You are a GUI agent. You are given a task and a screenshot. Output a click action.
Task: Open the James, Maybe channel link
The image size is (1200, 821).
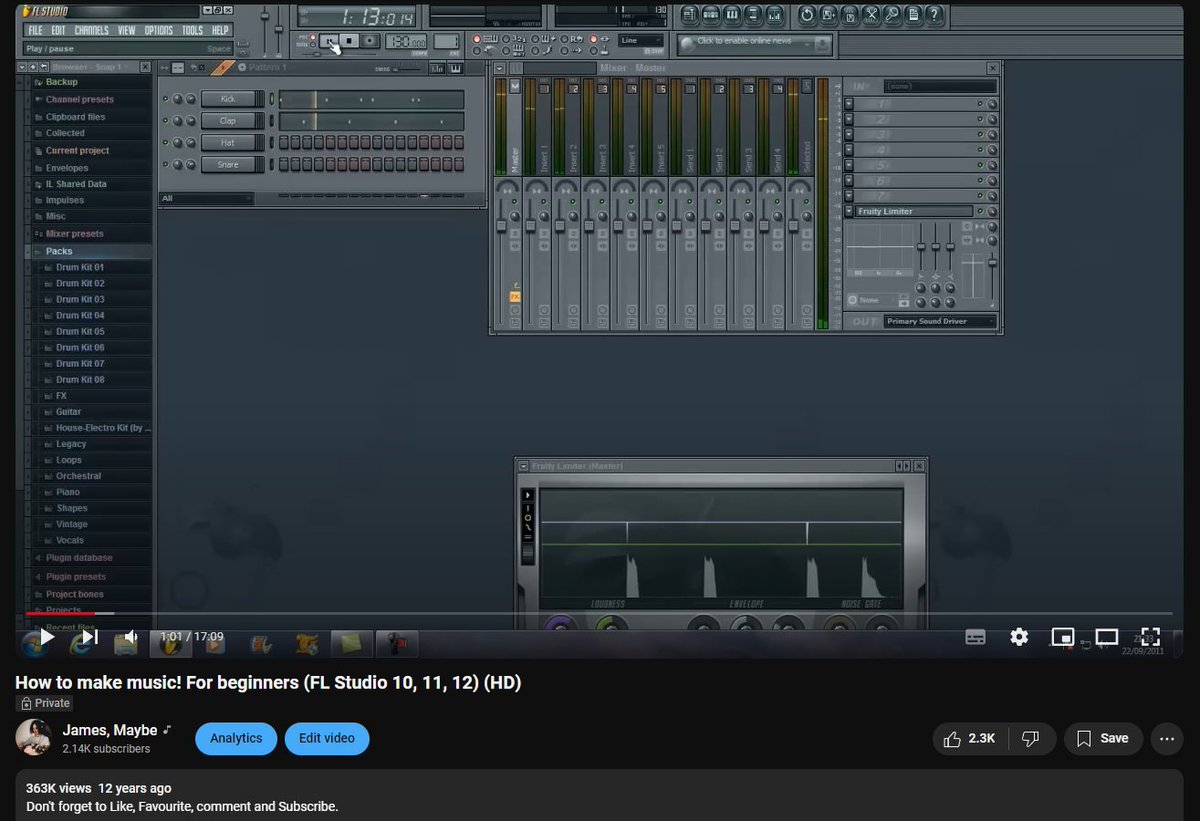(110, 730)
